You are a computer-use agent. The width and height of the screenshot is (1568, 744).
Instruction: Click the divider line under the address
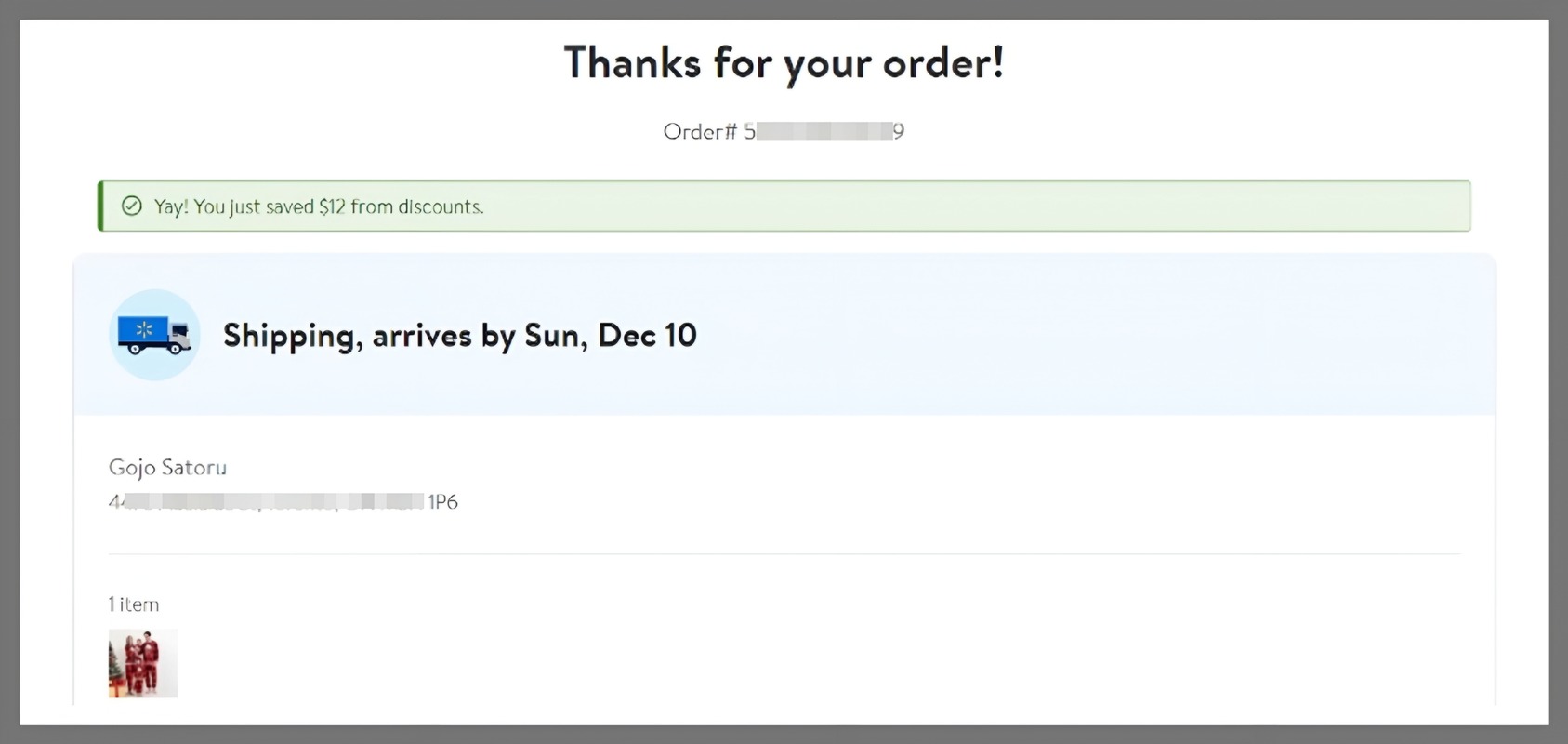(784, 554)
